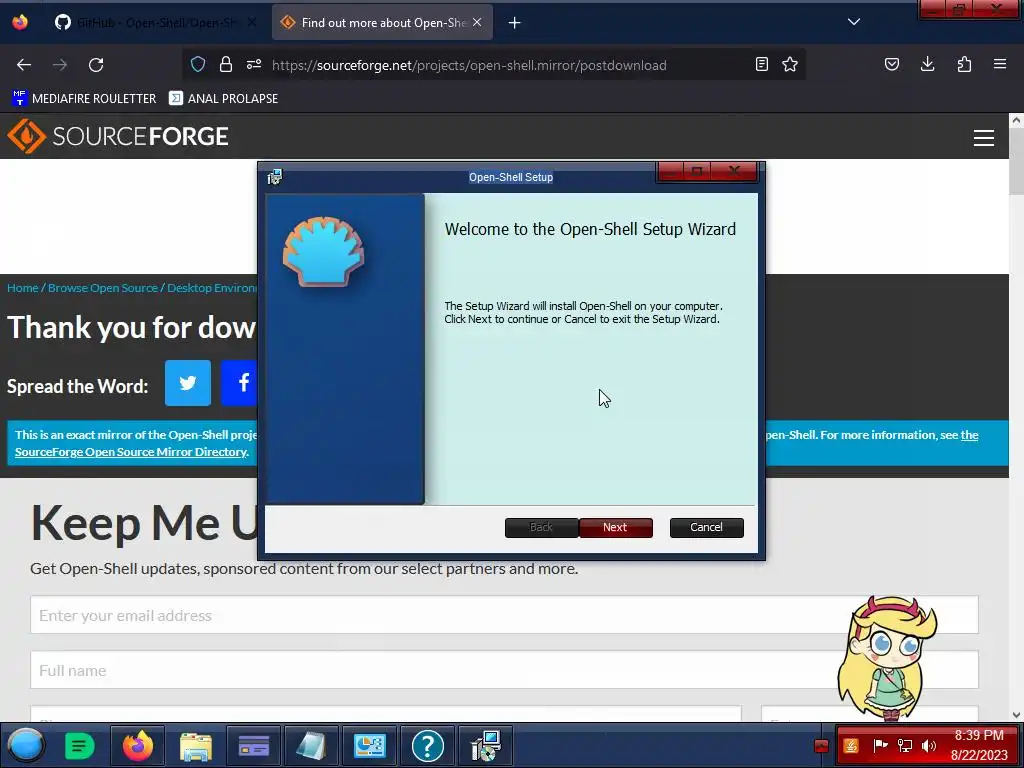The image size is (1024, 768).
Task: Open Firefox application hamburger menu
Action: 1000,65
